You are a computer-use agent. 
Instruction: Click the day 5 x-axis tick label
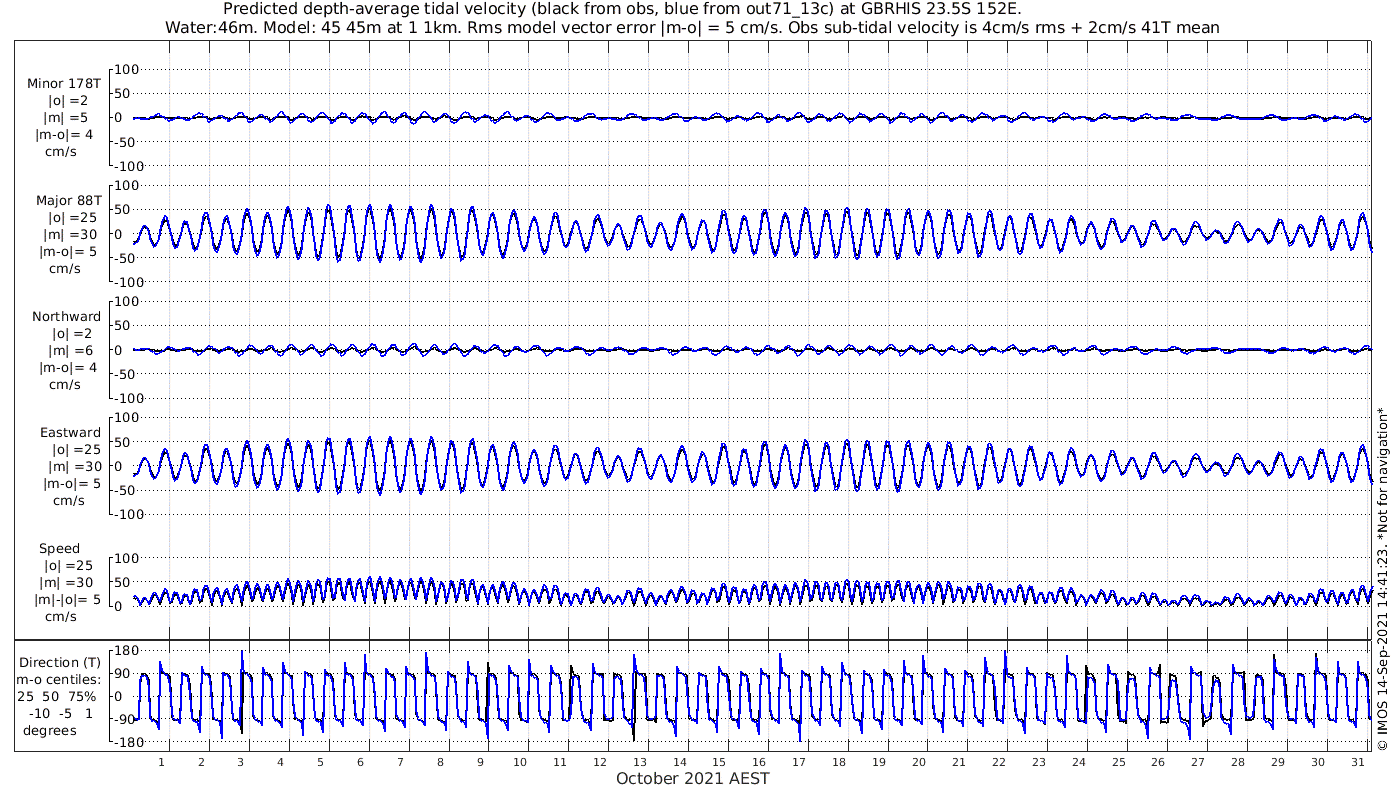pyautogui.click(x=320, y=762)
